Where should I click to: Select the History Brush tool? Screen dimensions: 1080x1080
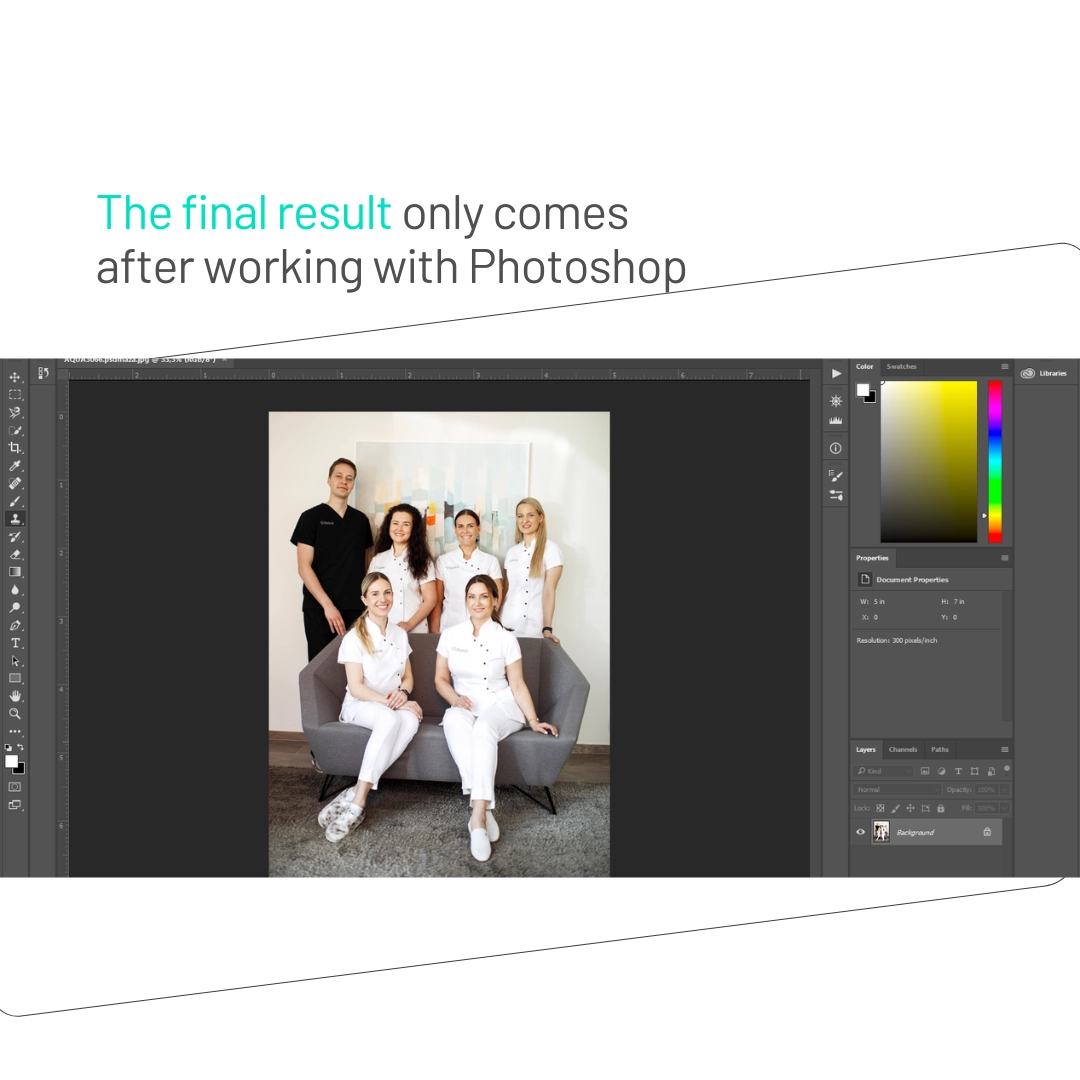point(14,537)
